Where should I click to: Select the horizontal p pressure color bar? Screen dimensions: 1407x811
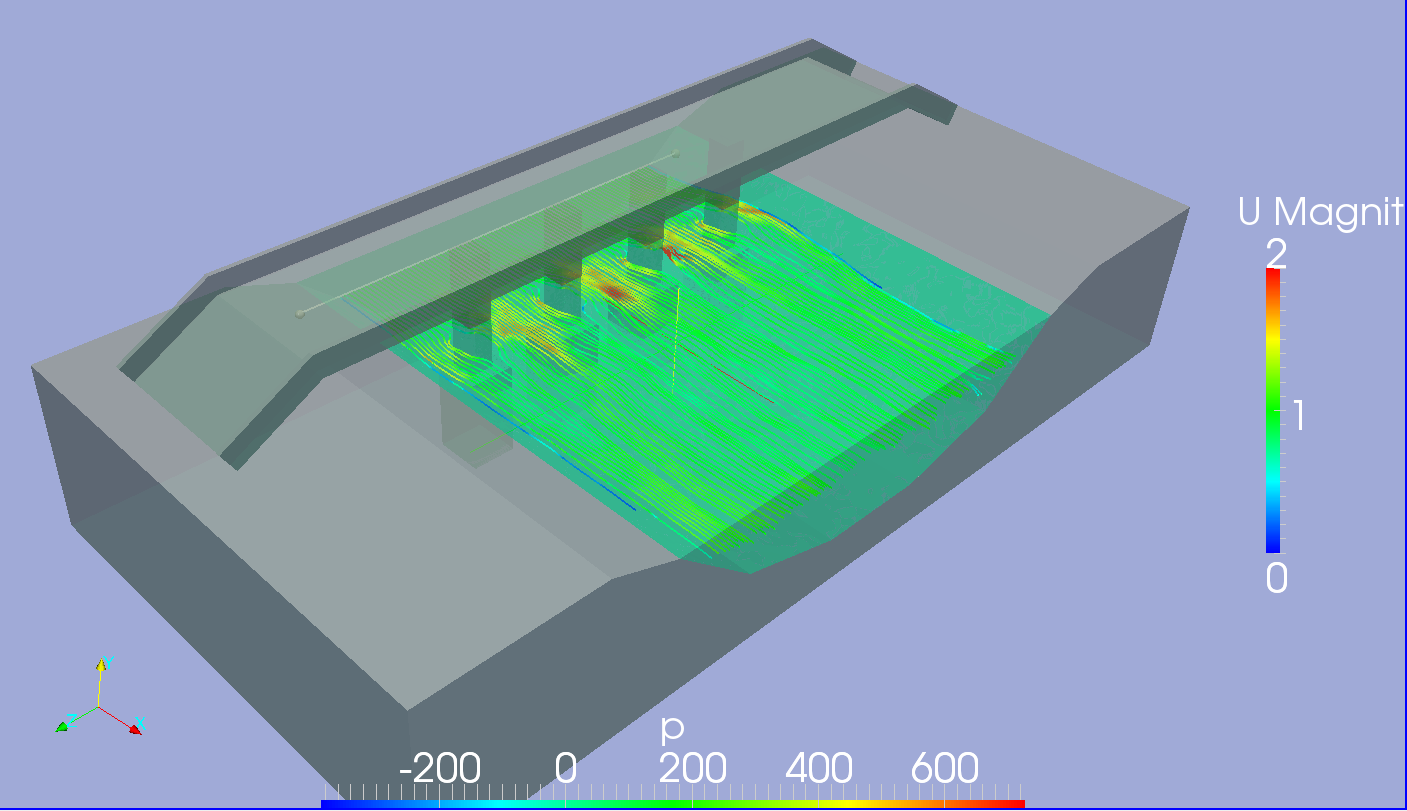tap(673, 804)
